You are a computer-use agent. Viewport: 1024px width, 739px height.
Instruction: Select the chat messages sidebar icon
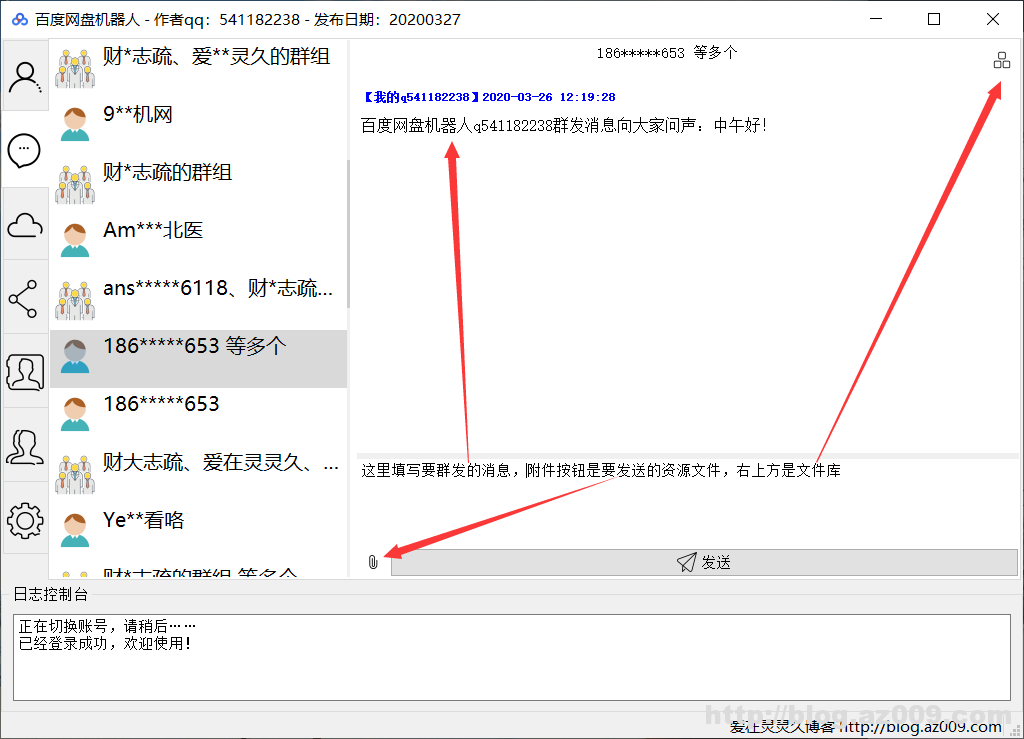(x=25, y=150)
